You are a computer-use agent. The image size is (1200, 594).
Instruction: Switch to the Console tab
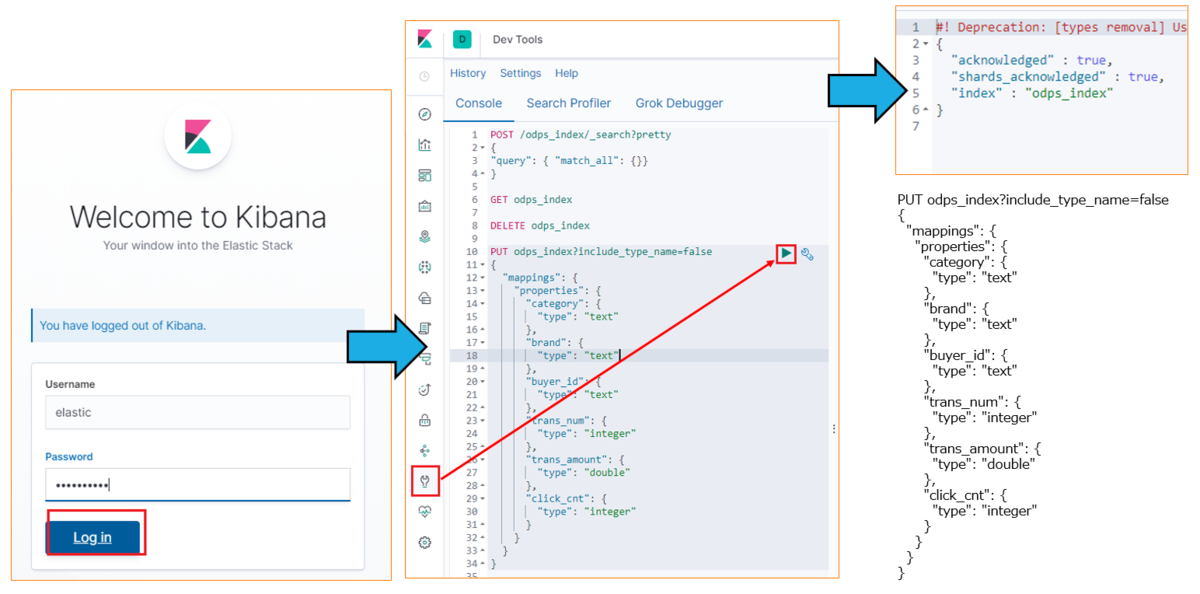pyautogui.click(x=478, y=103)
